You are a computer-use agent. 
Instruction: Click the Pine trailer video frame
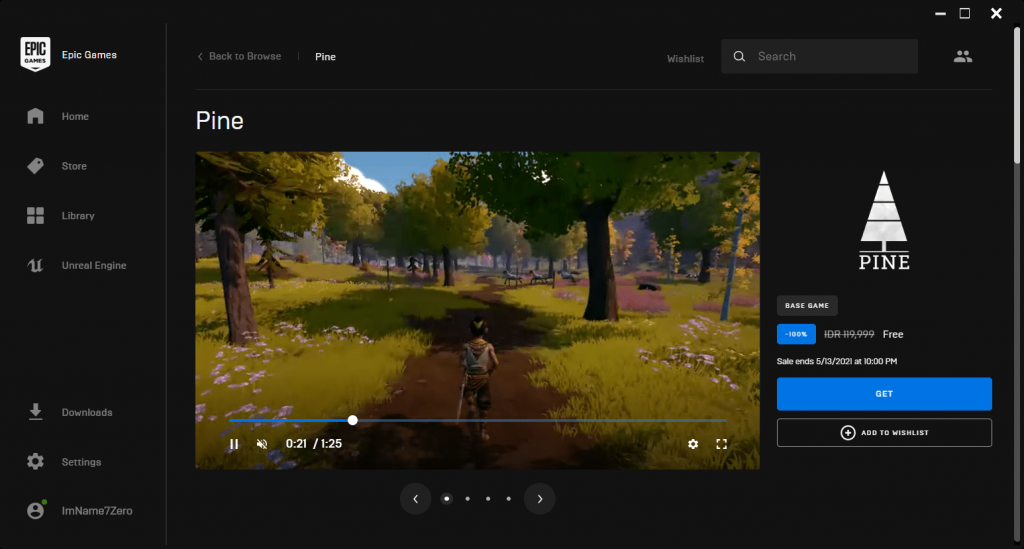tap(477, 310)
